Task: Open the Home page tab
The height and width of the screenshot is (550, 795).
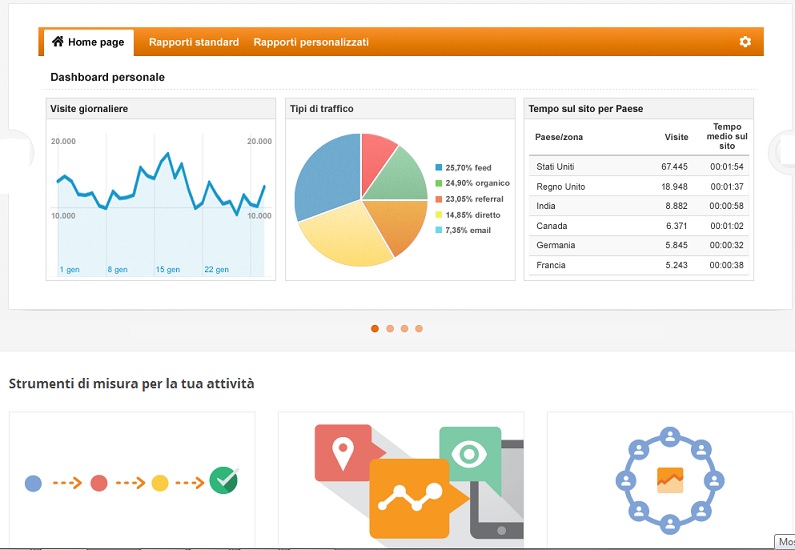Action: click(x=89, y=42)
